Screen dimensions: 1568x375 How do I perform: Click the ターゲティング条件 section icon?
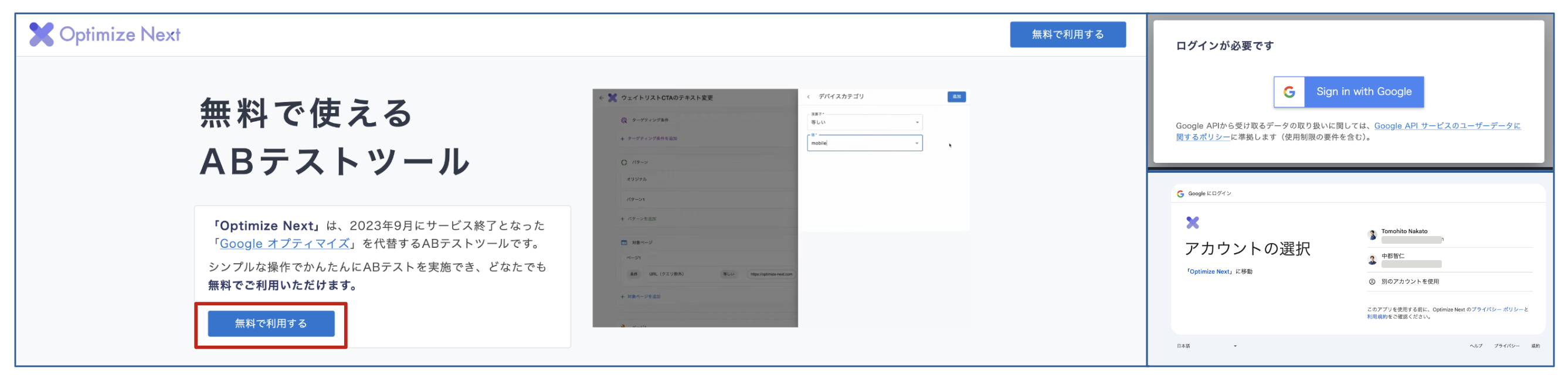(623, 120)
